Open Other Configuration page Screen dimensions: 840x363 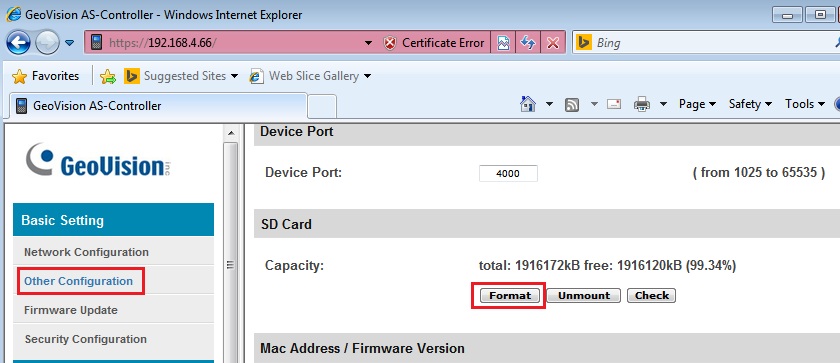pos(78,281)
